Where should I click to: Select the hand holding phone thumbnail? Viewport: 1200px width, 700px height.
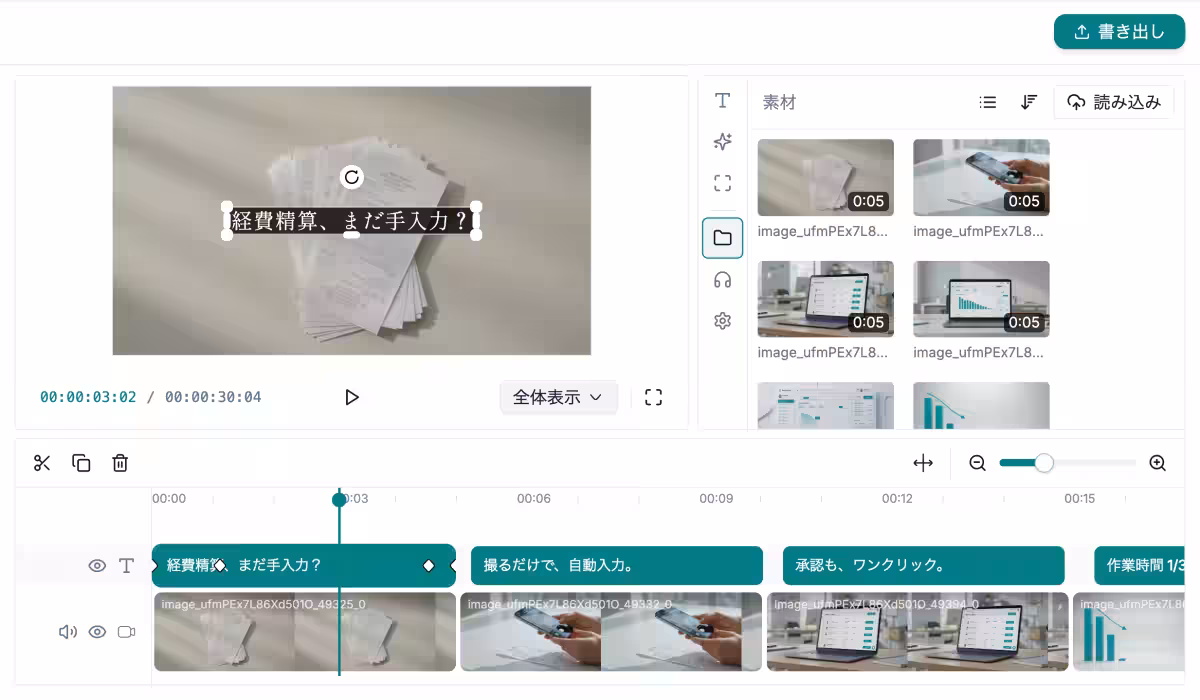click(x=982, y=178)
